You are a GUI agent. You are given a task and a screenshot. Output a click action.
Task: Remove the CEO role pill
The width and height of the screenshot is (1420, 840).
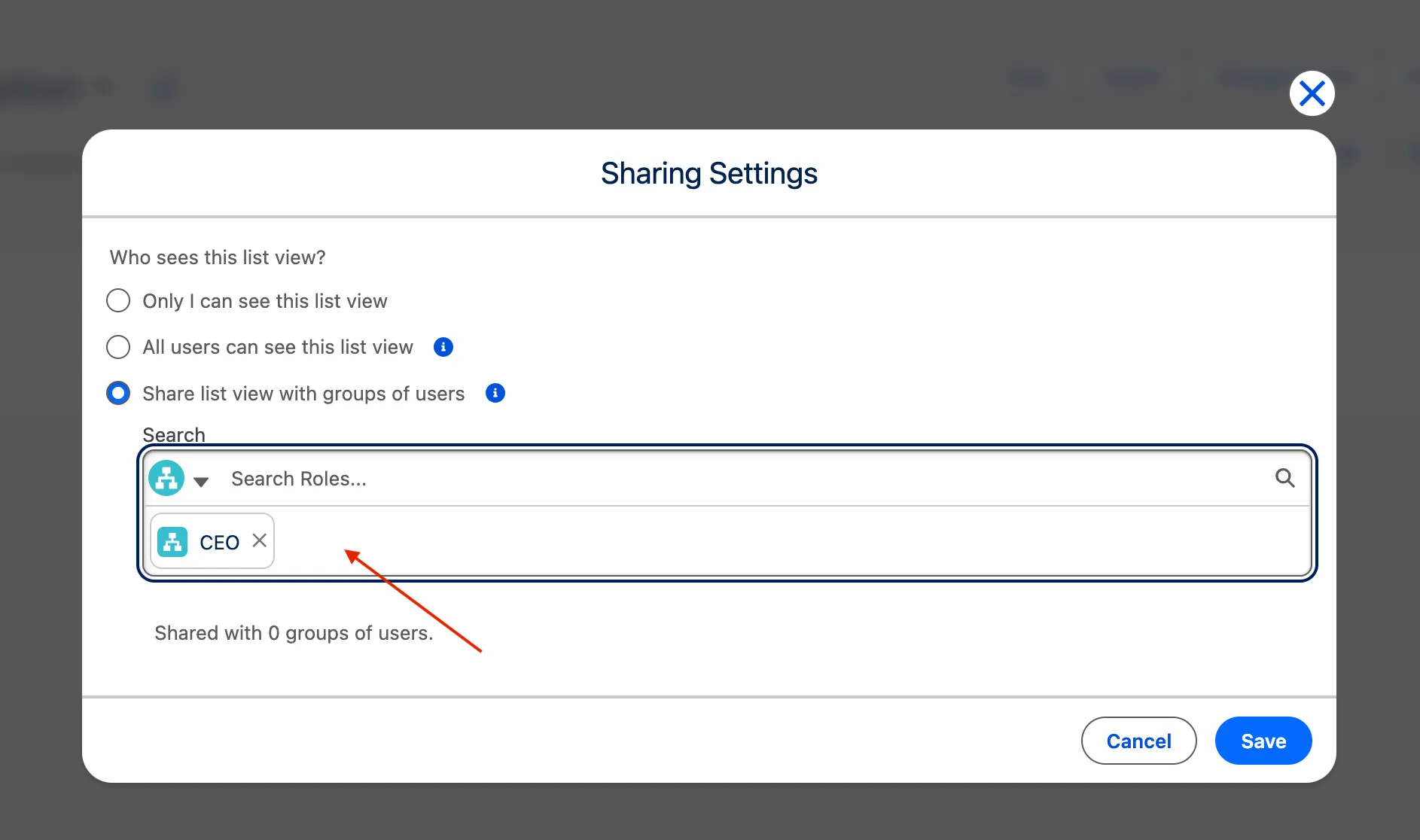(259, 540)
